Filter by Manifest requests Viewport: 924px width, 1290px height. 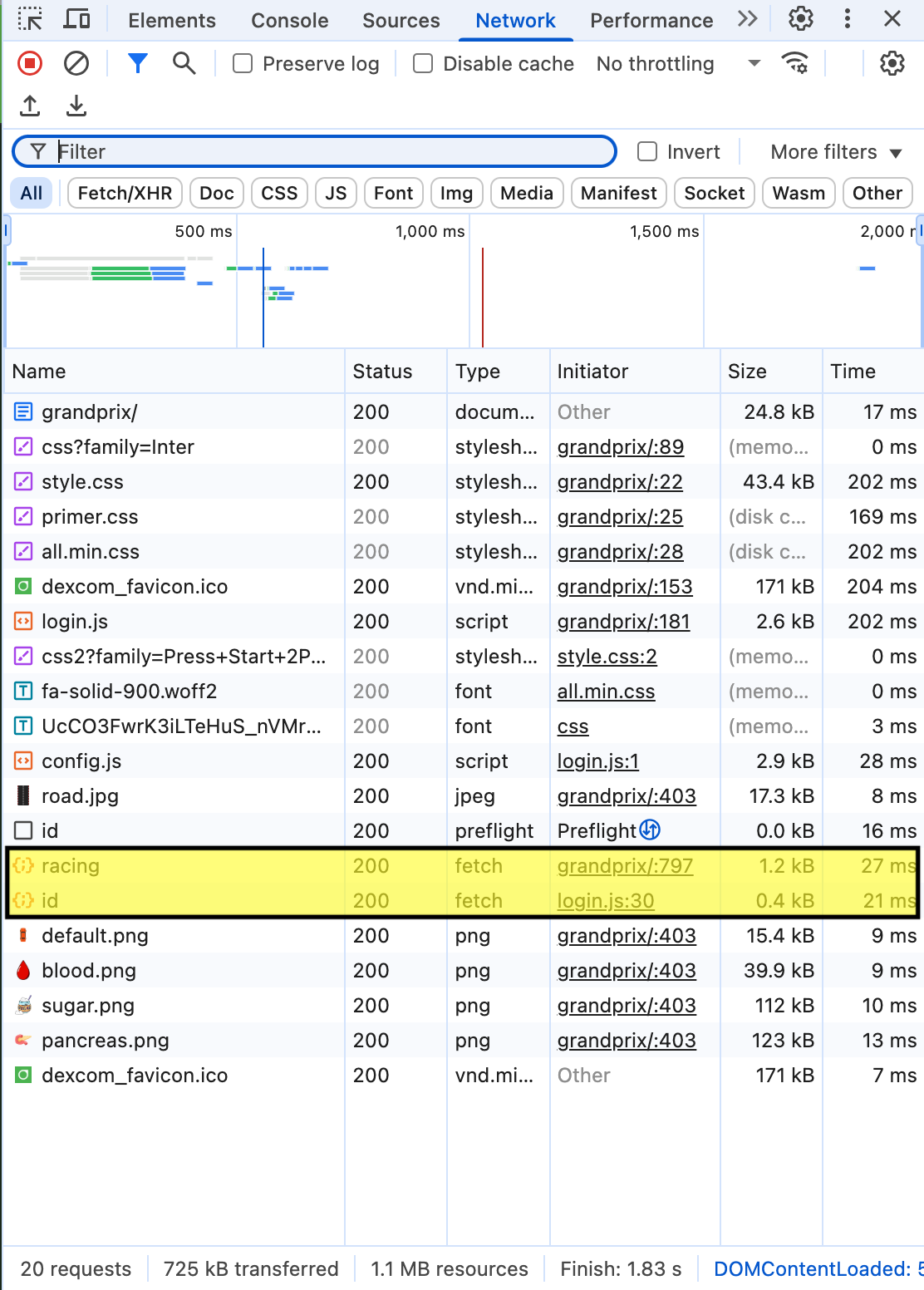(619, 193)
